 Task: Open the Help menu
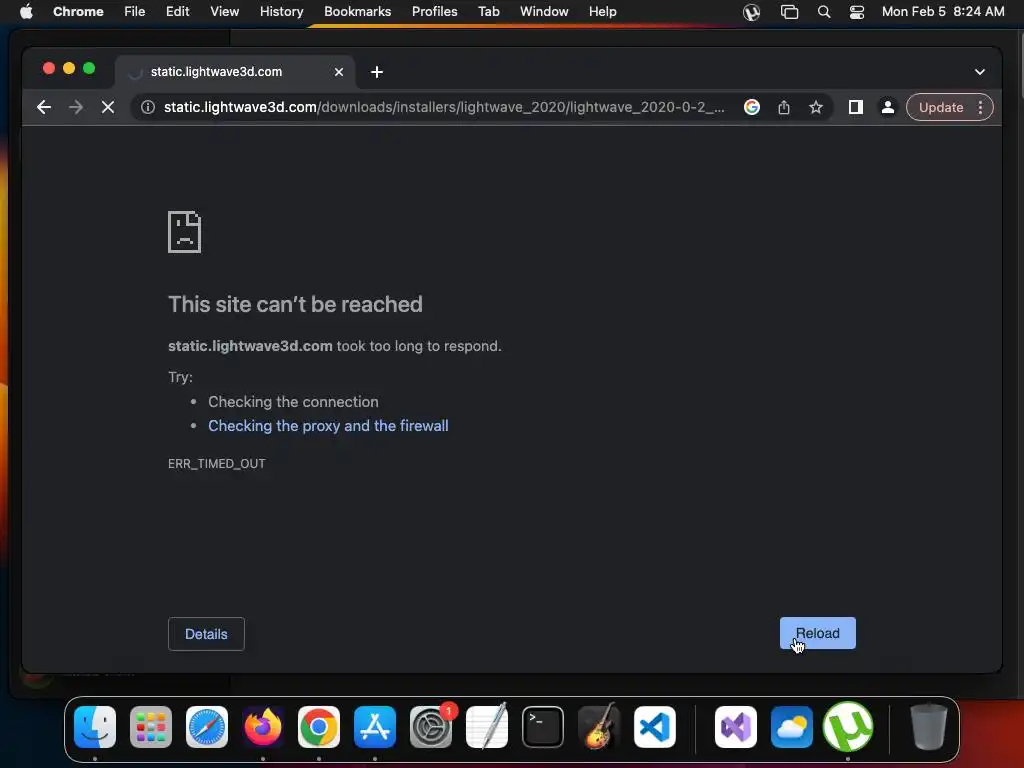pyautogui.click(x=602, y=11)
